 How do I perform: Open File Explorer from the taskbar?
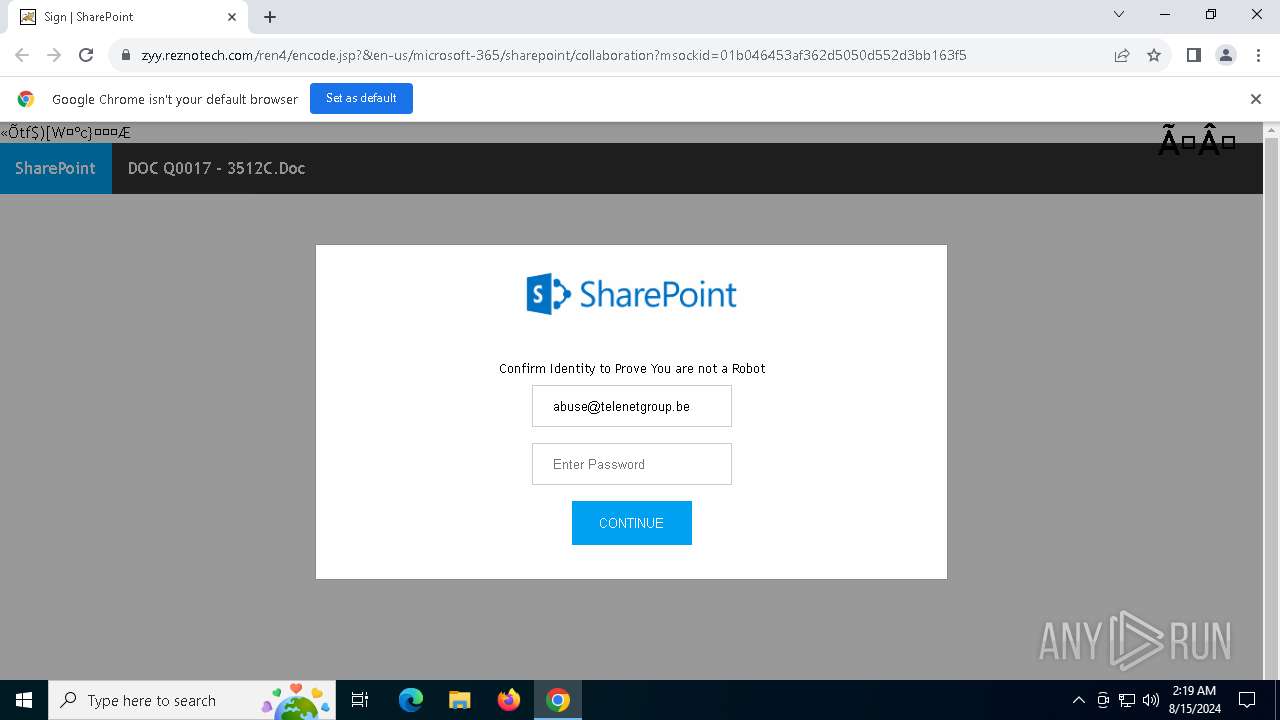coord(459,700)
